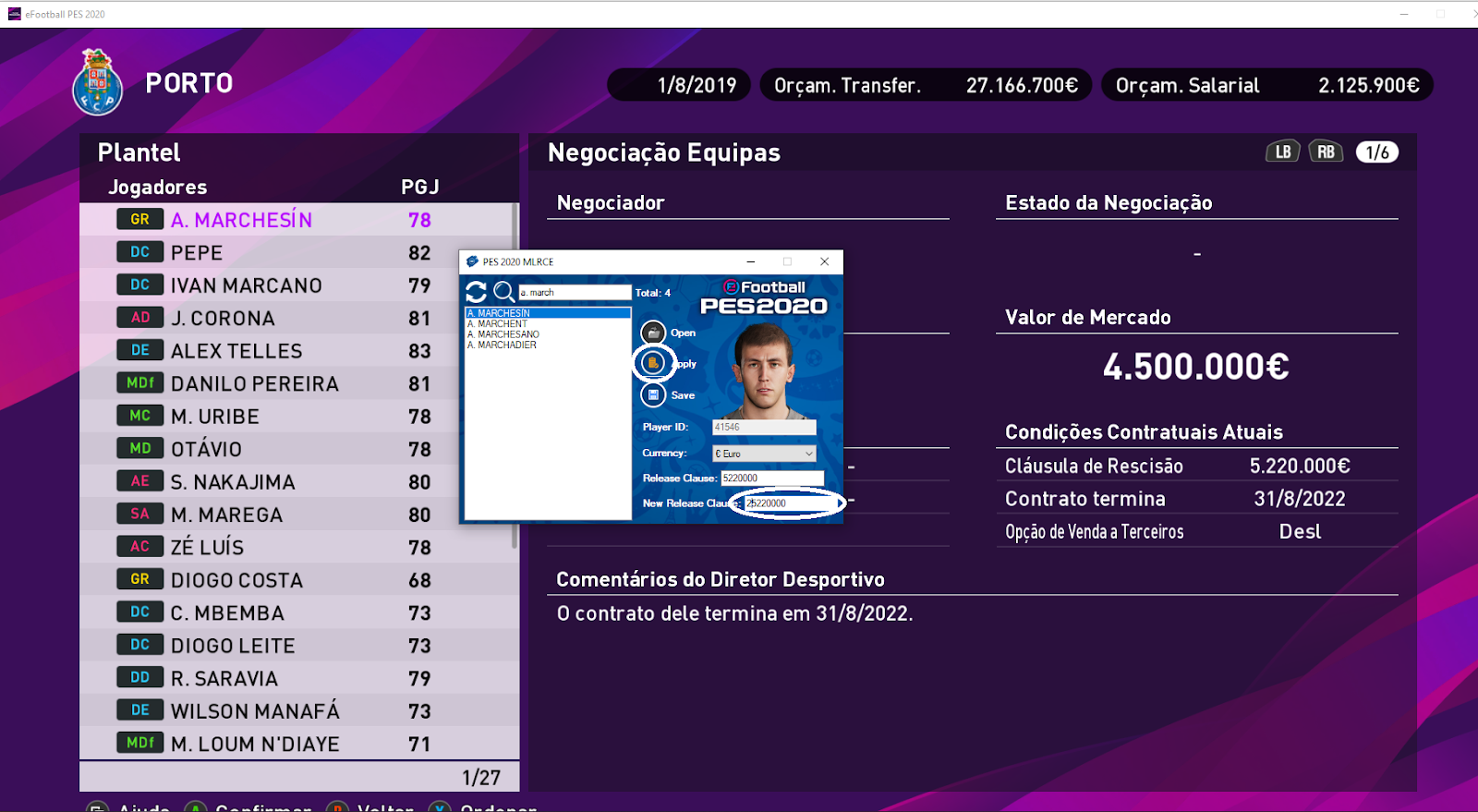Click the refresh icon in PES 2020 MLRCE

pos(476,292)
